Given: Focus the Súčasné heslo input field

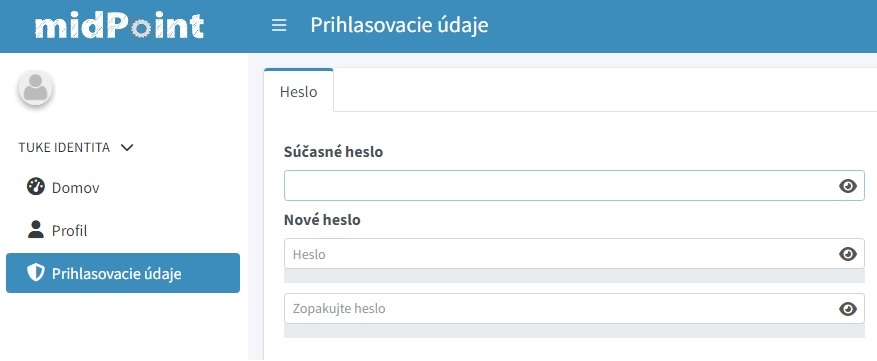Looking at the screenshot, I should [574, 186].
